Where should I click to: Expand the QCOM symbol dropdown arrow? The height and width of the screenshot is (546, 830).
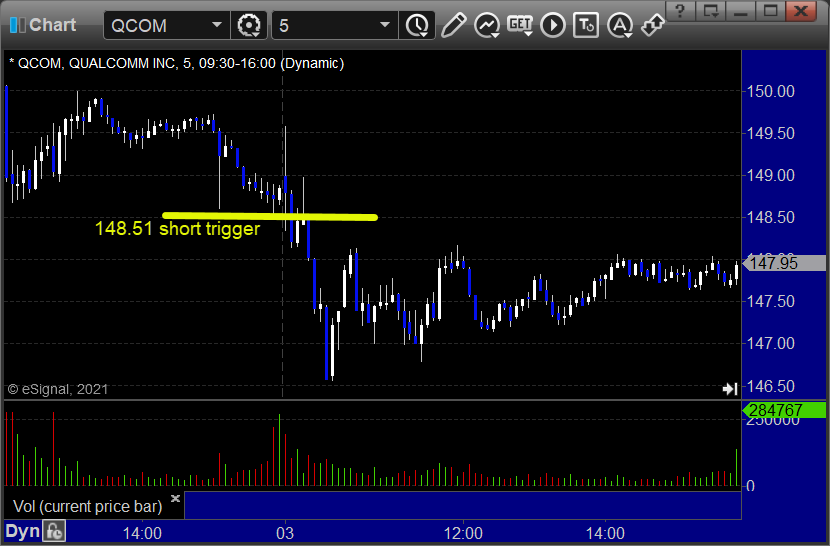point(216,25)
